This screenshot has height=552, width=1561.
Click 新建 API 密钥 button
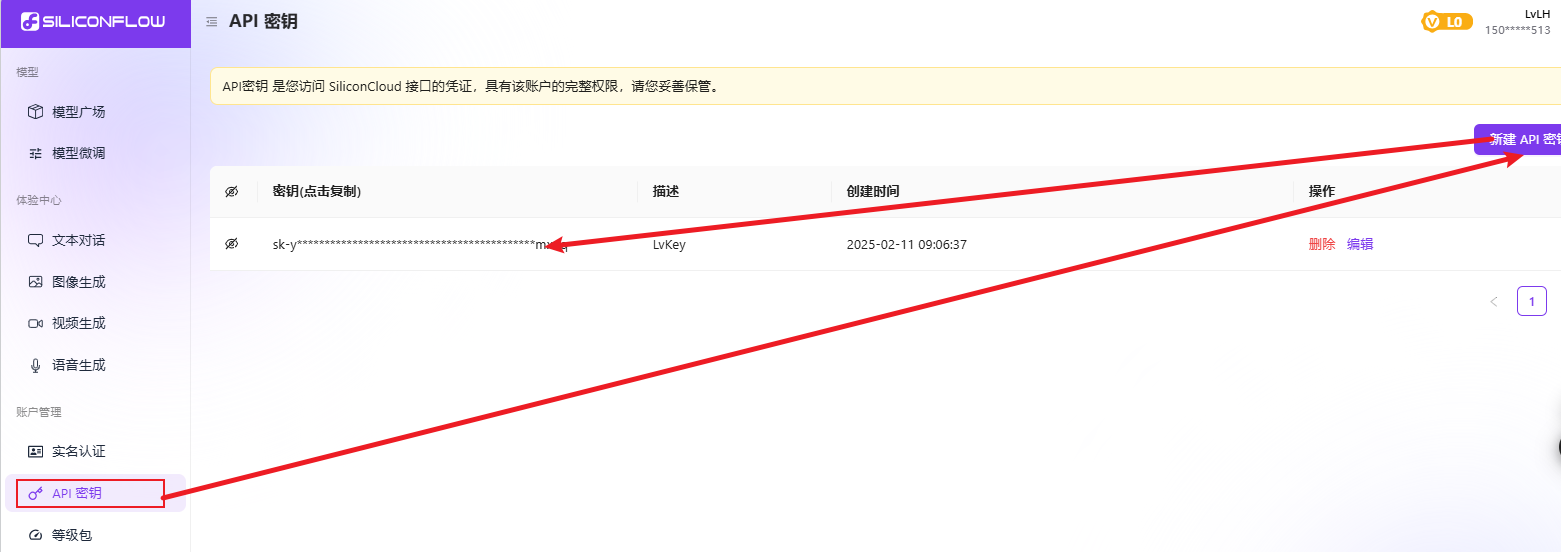(x=1517, y=140)
